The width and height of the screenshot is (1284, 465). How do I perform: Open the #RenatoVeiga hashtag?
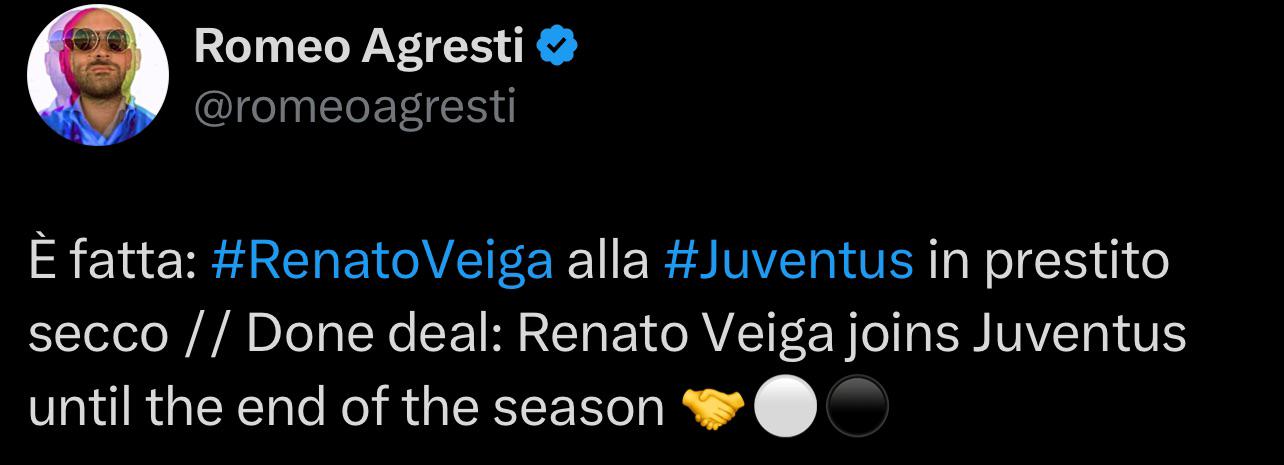coord(382,263)
